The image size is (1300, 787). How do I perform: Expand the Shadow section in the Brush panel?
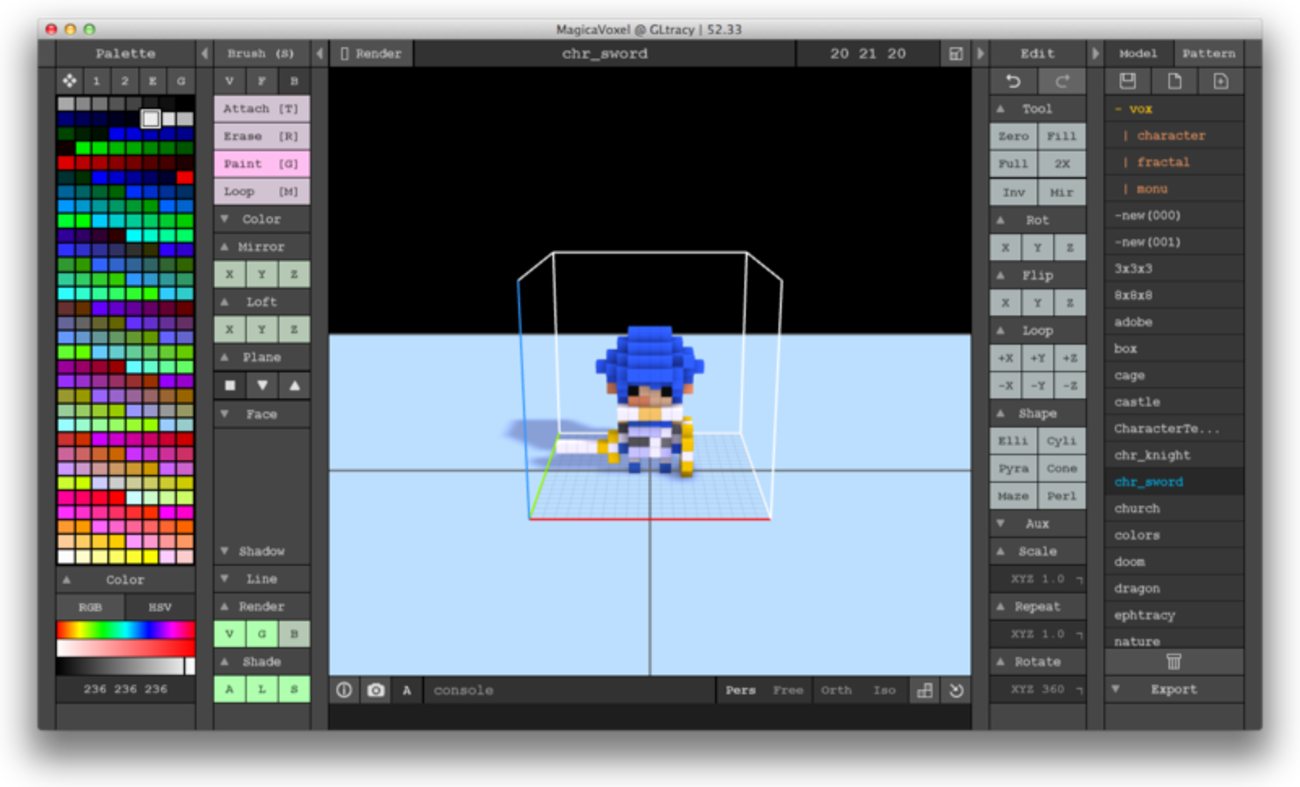tap(261, 551)
